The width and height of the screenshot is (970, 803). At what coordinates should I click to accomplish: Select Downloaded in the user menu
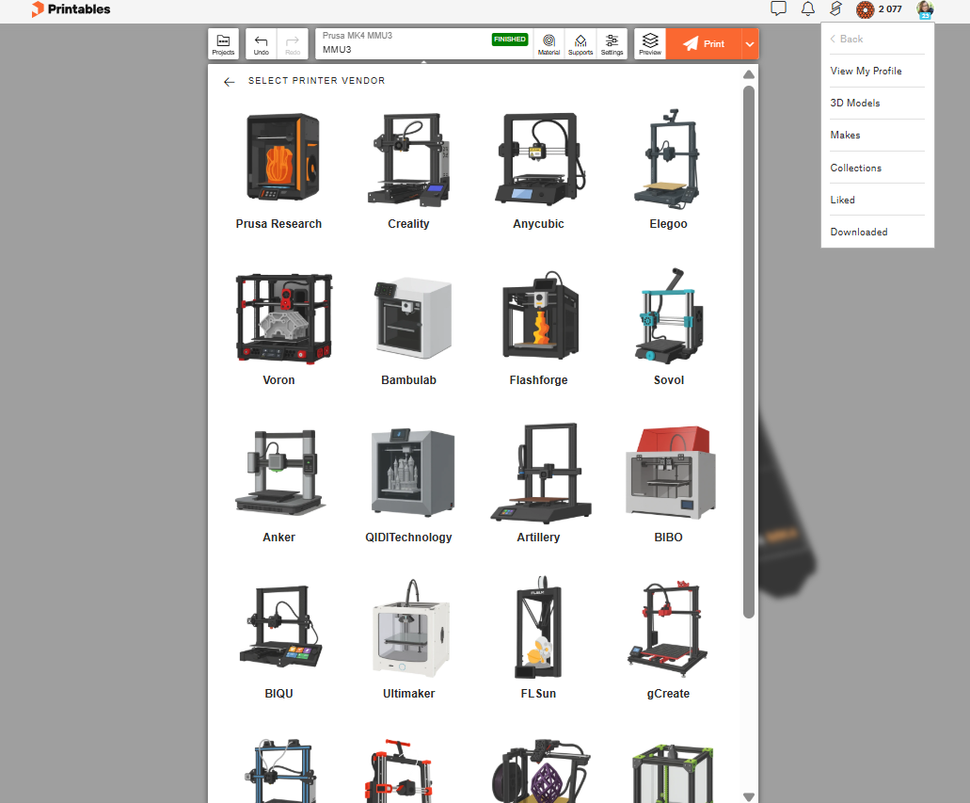(x=858, y=231)
